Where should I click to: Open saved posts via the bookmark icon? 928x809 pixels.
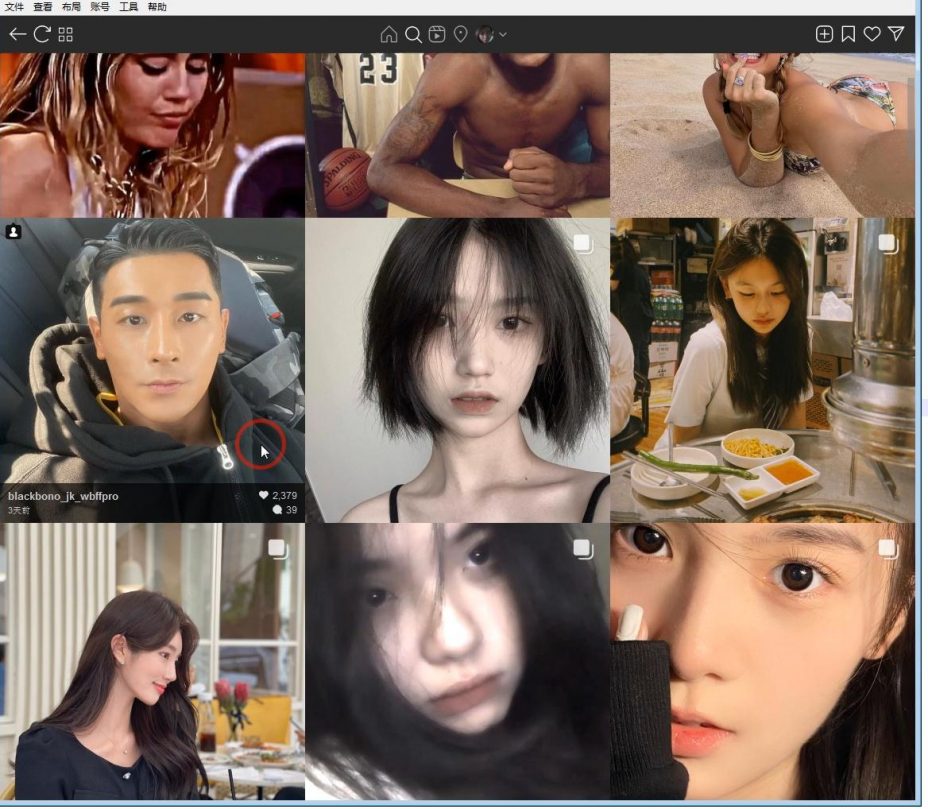click(x=850, y=33)
